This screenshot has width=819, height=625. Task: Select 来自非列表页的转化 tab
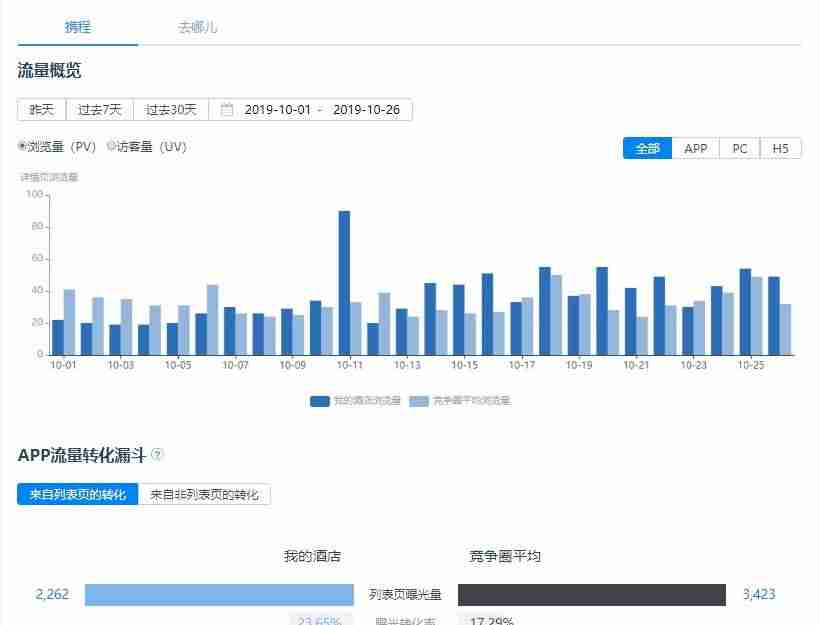click(x=204, y=494)
